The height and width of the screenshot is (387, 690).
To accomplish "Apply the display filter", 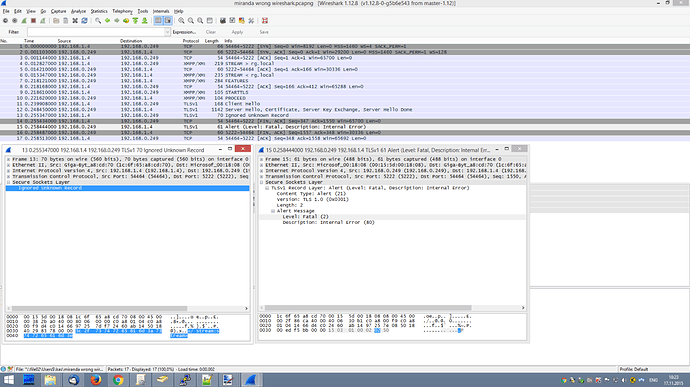I will [x=237, y=32].
